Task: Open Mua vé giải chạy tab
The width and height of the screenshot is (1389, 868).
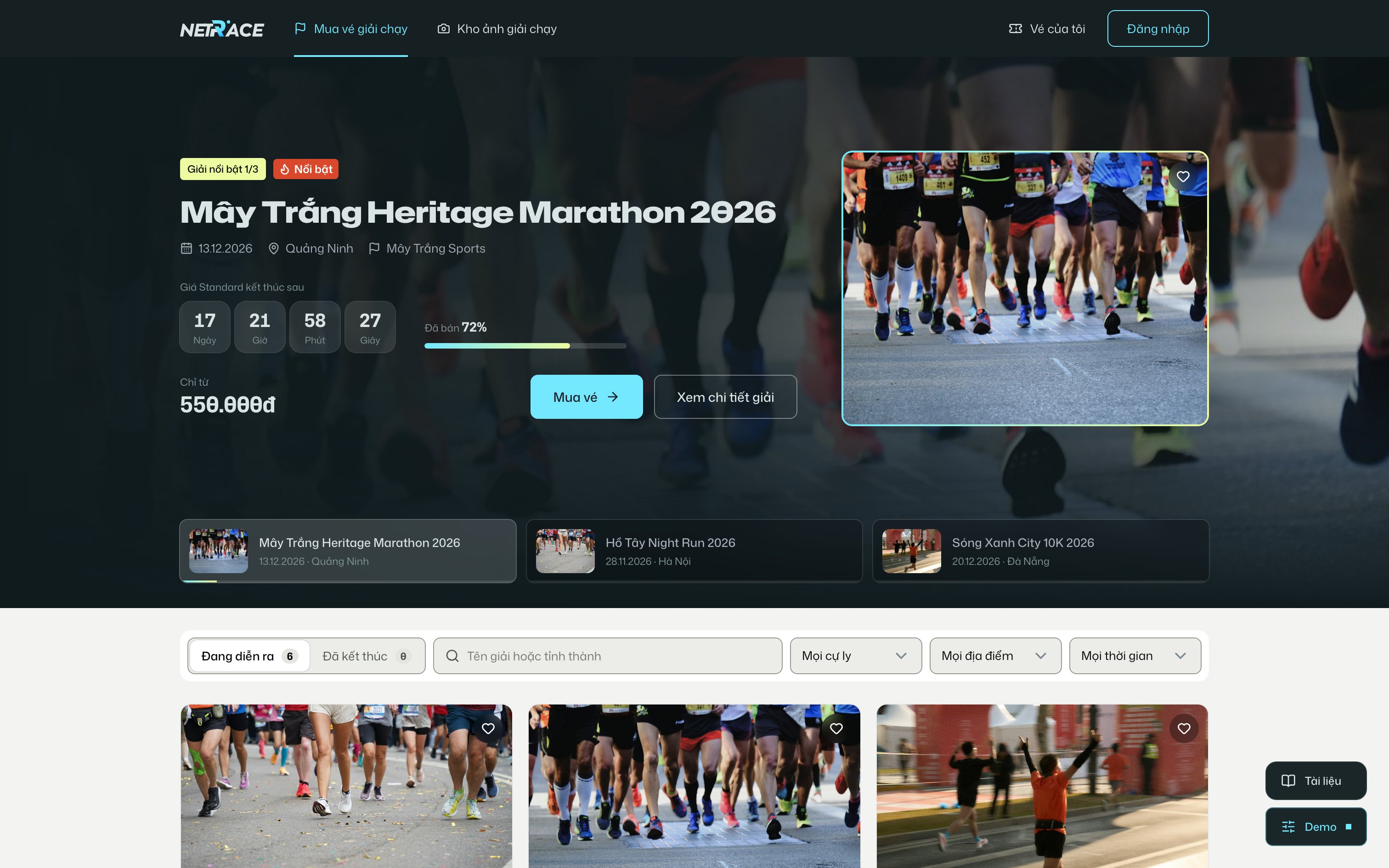Action: (350, 28)
